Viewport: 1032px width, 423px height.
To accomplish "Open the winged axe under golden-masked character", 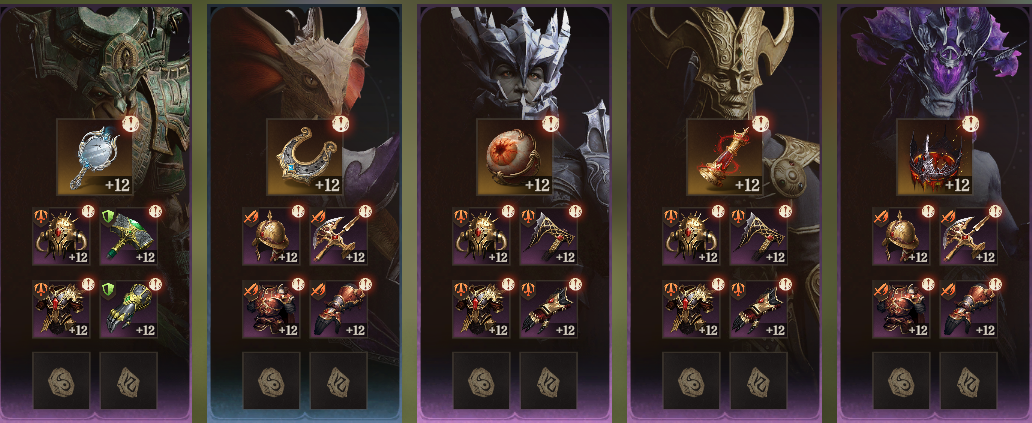I will pos(758,236).
